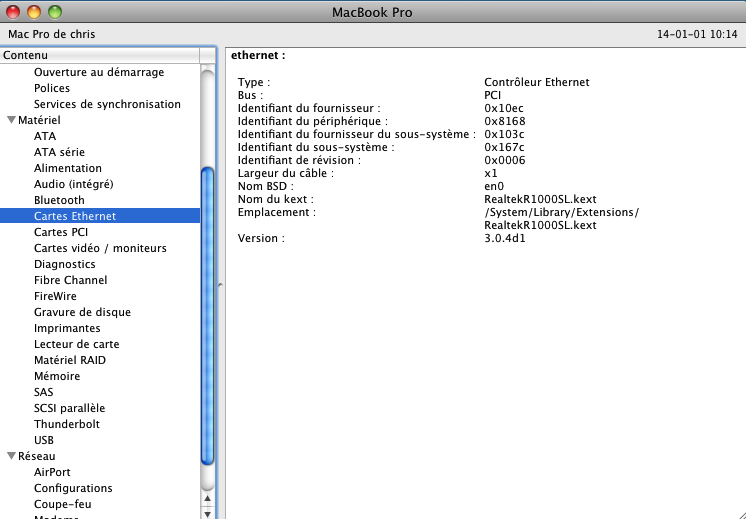Collapse the Matériel section triangle
The image size is (746, 519).
coord(11,120)
